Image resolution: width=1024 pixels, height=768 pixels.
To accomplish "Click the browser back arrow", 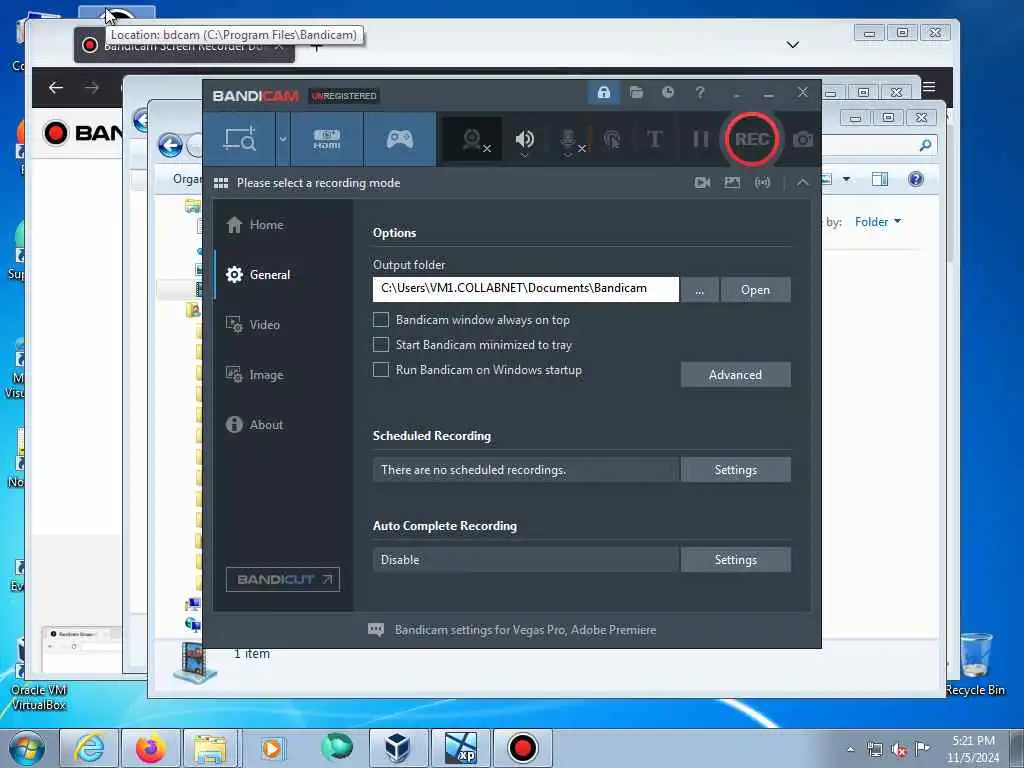I will [56, 88].
